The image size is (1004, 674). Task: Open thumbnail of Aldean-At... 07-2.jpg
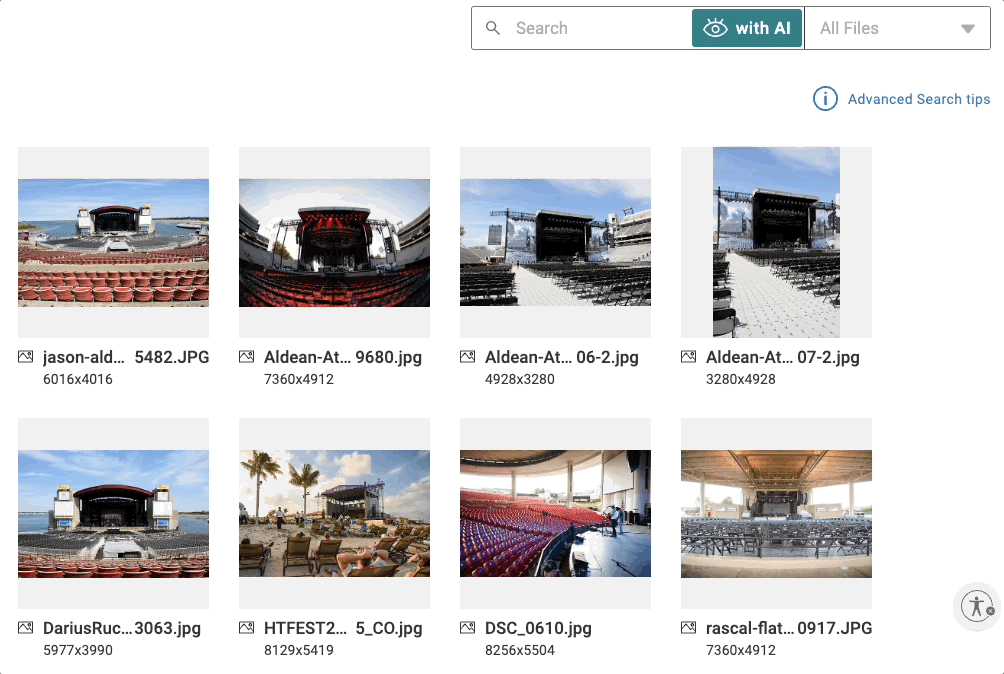click(x=776, y=243)
